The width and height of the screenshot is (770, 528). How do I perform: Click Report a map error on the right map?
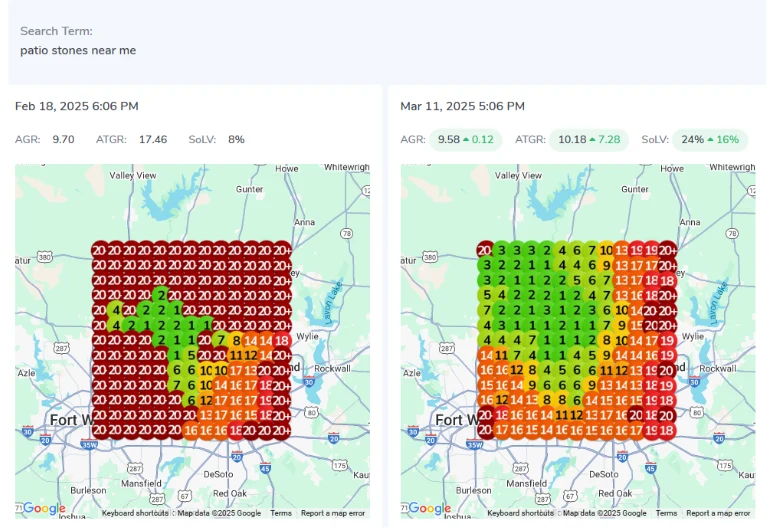(x=719, y=513)
